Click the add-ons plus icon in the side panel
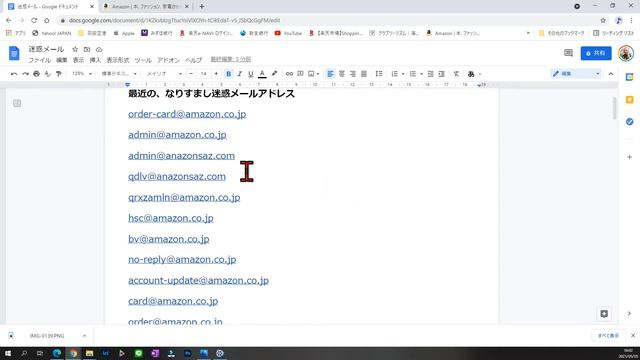 tap(629, 157)
